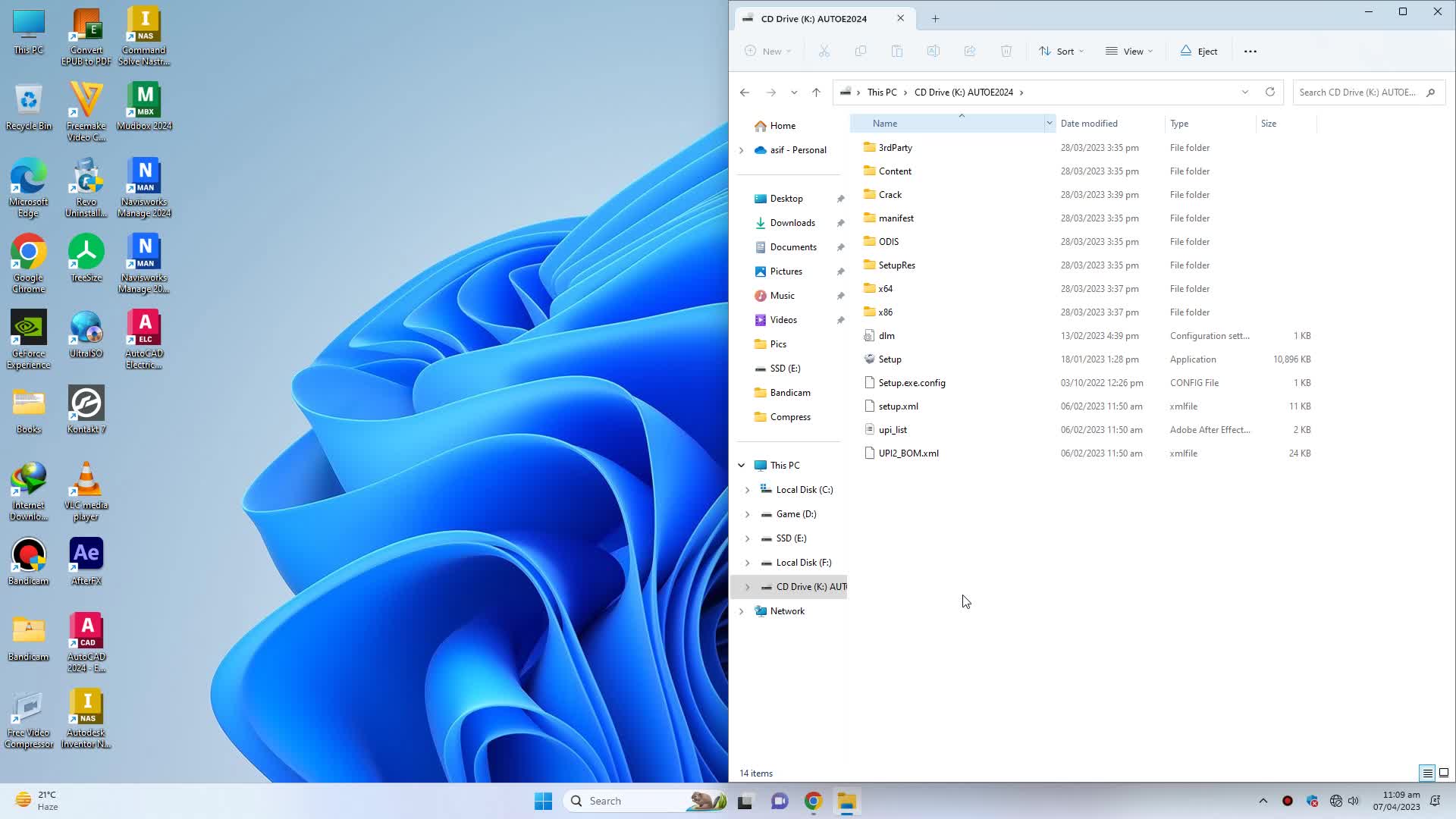
Task: Open the clock and date panel
Action: click(x=1396, y=801)
